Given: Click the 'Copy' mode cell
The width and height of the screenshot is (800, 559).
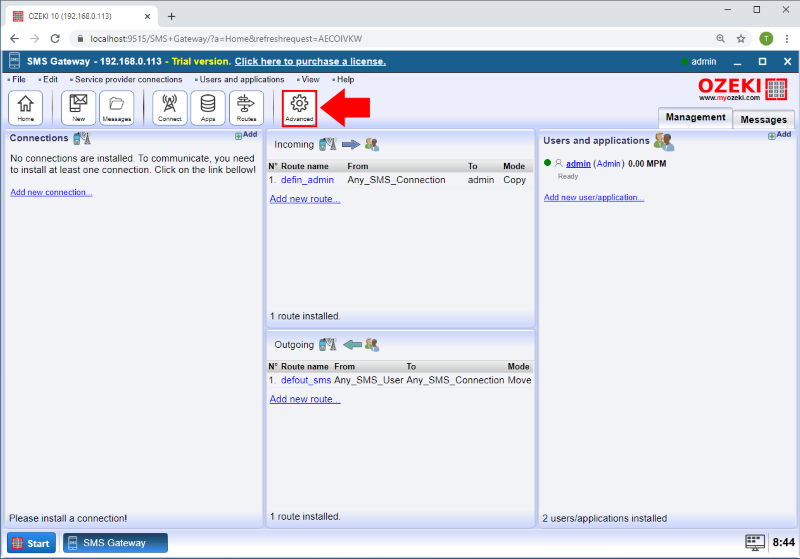Looking at the screenshot, I should tap(514, 180).
